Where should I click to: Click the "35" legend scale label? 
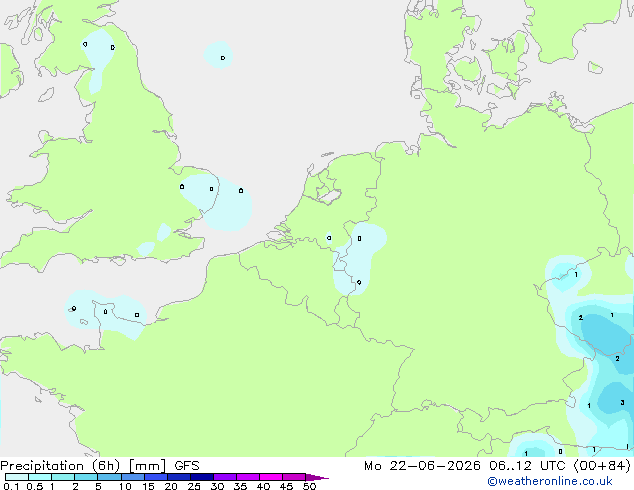click(x=240, y=486)
